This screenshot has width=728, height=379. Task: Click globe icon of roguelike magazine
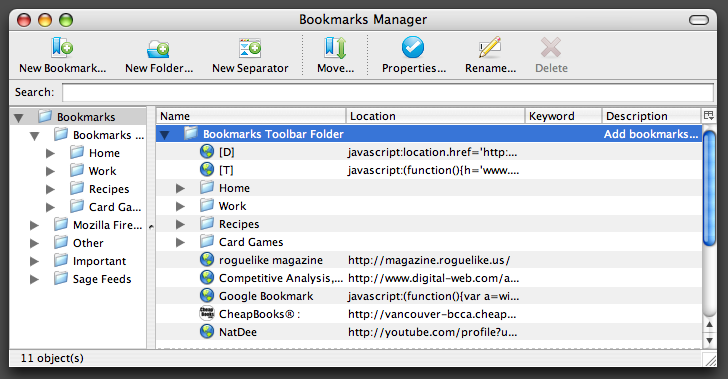tap(207, 259)
